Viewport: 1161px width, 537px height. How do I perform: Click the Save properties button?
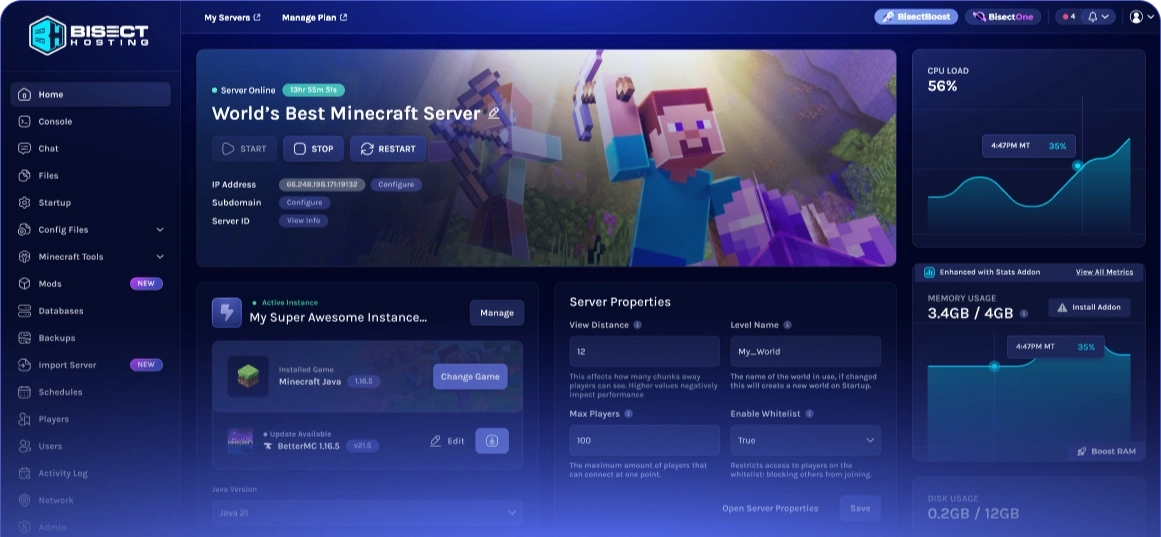[860, 508]
